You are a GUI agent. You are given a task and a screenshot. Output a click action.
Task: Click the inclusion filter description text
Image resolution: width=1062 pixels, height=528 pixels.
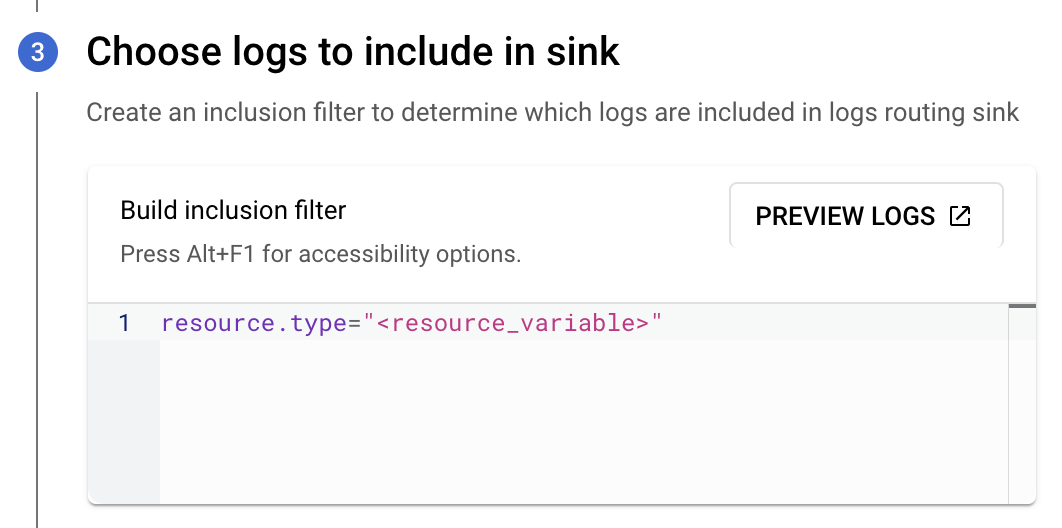[552, 112]
